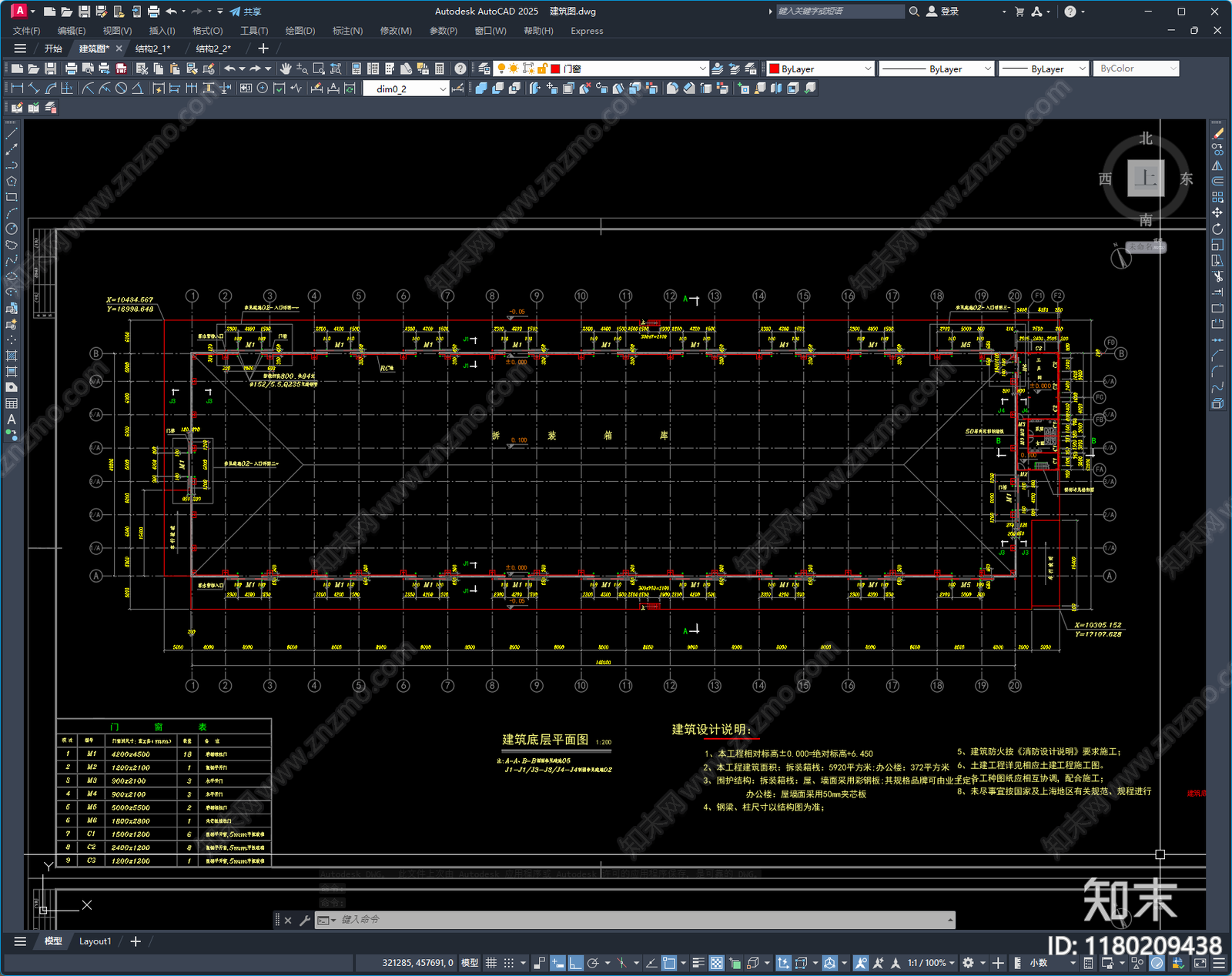
Task: Switch to the 结构2_1* drawing tab
Action: click(152, 48)
